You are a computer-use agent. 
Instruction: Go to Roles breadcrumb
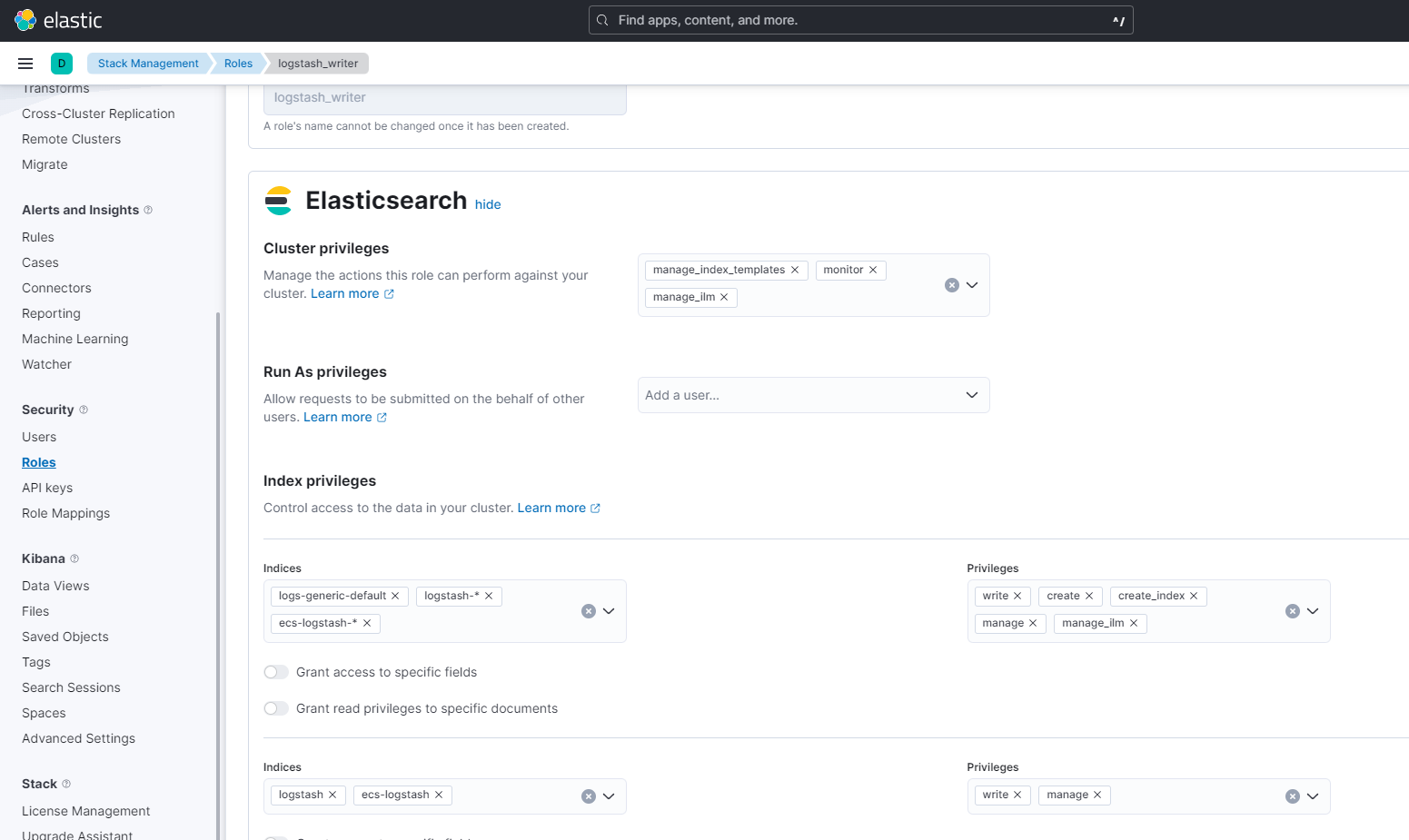238,64
